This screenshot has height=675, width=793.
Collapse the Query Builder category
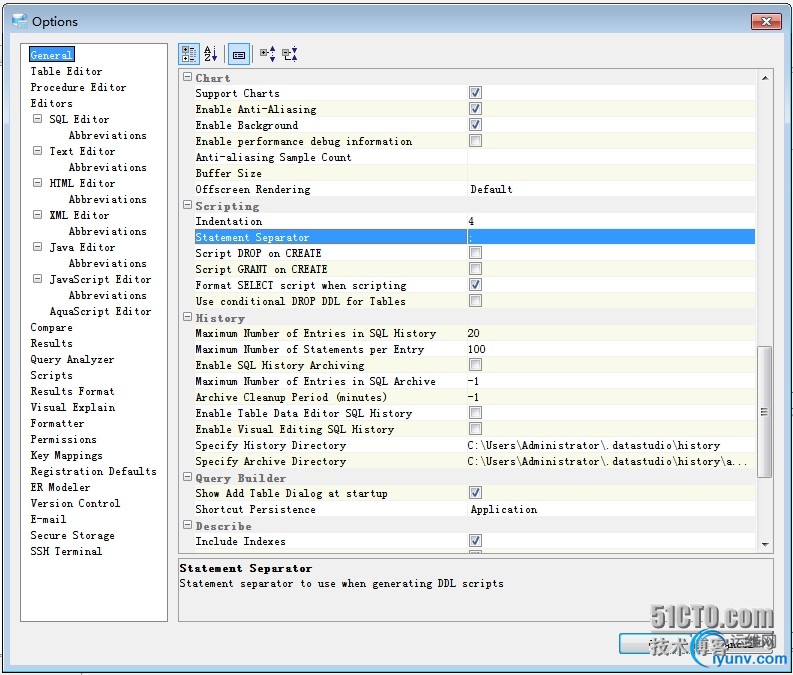tap(188, 477)
